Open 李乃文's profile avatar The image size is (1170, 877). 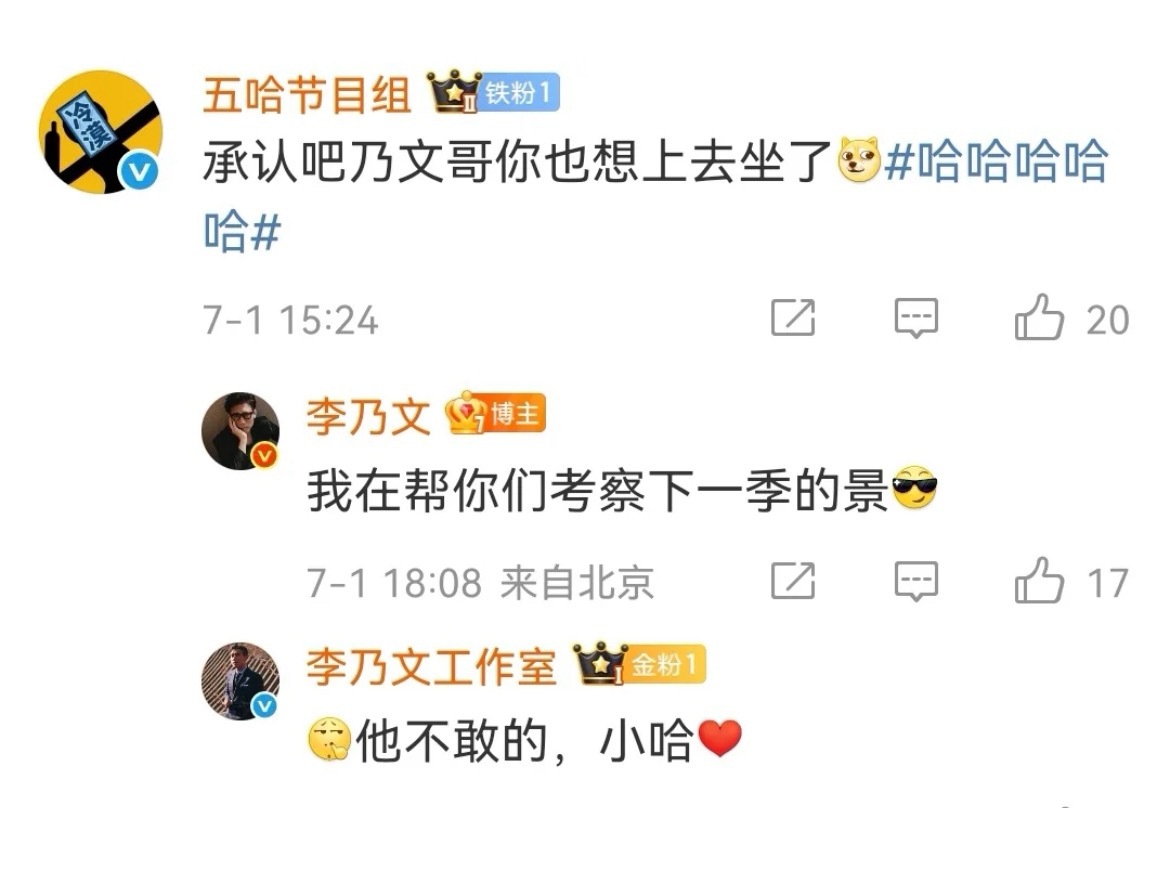240,431
